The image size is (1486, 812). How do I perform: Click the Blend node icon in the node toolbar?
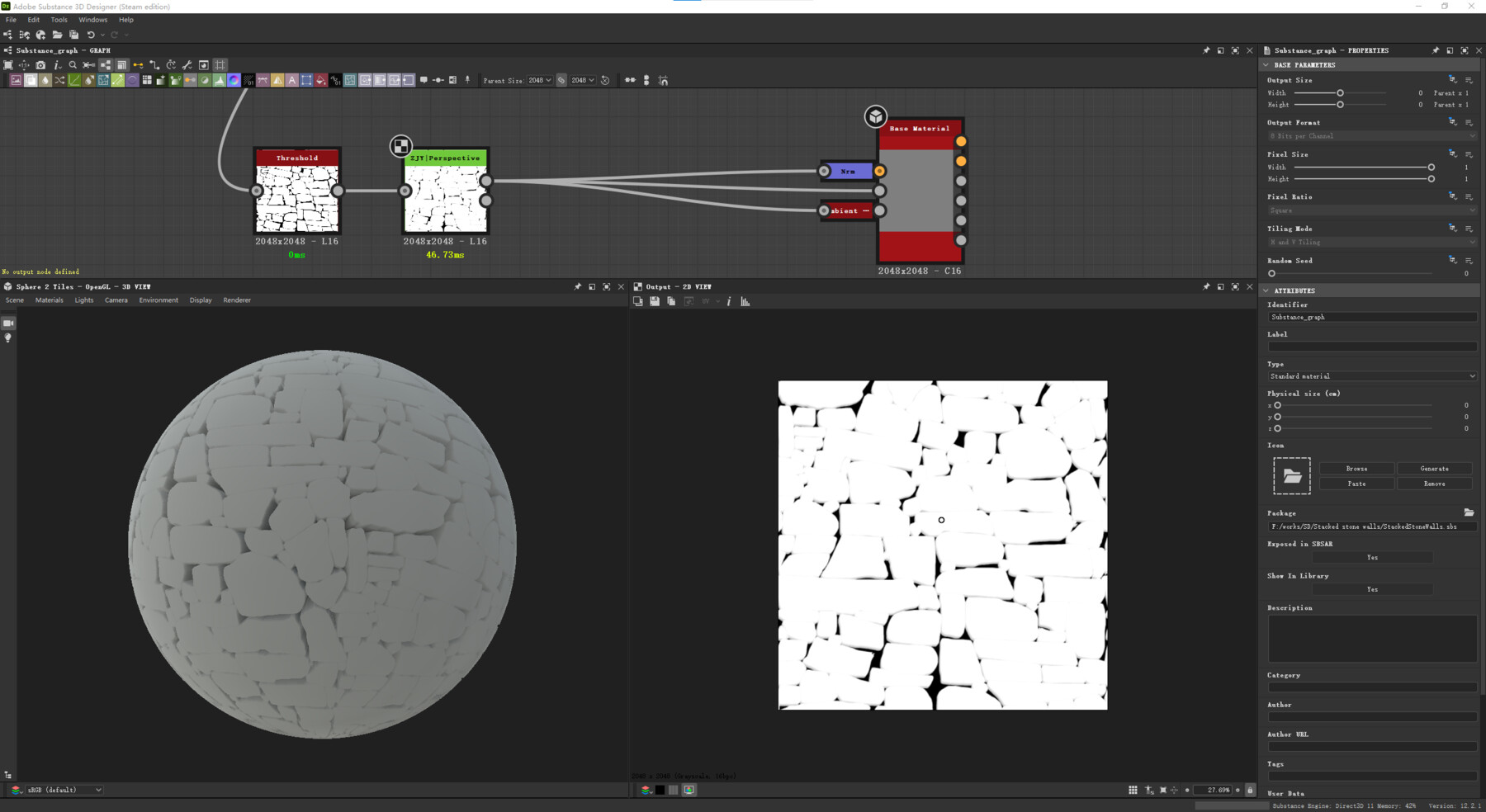click(x=31, y=80)
